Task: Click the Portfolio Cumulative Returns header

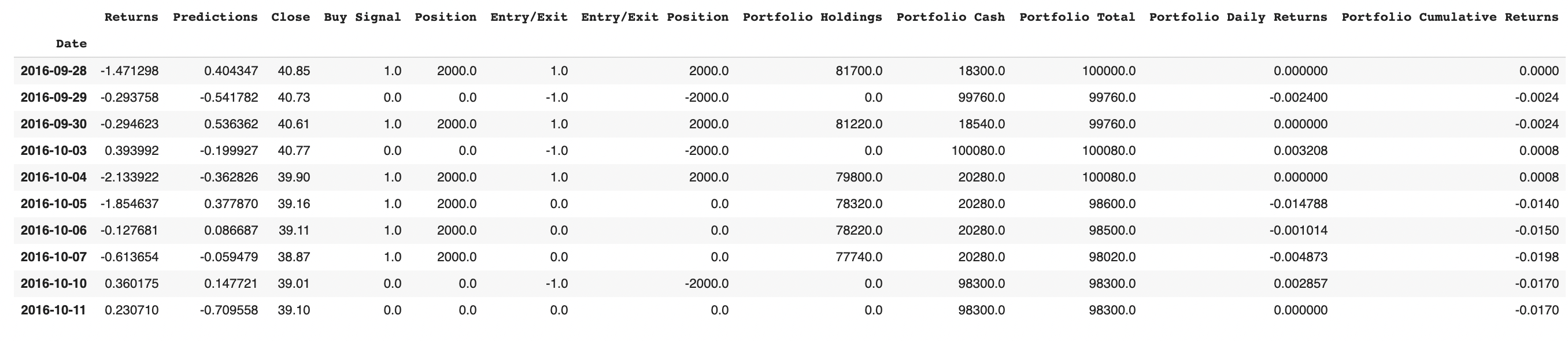Action: pos(1449,17)
